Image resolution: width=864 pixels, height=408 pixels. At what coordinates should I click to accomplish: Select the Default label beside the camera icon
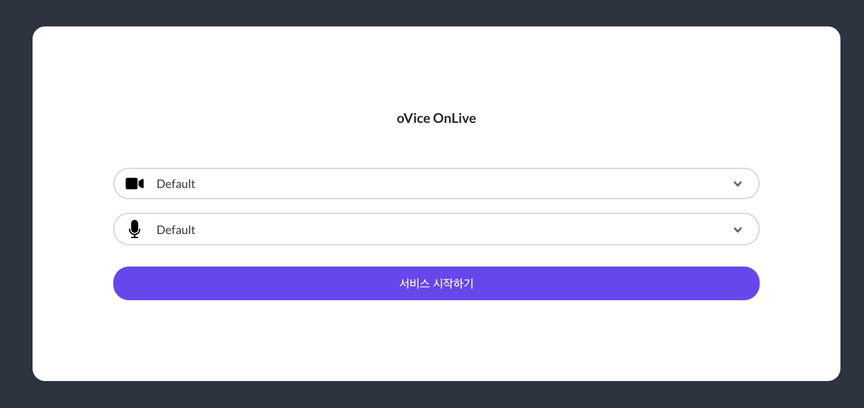click(176, 184)
